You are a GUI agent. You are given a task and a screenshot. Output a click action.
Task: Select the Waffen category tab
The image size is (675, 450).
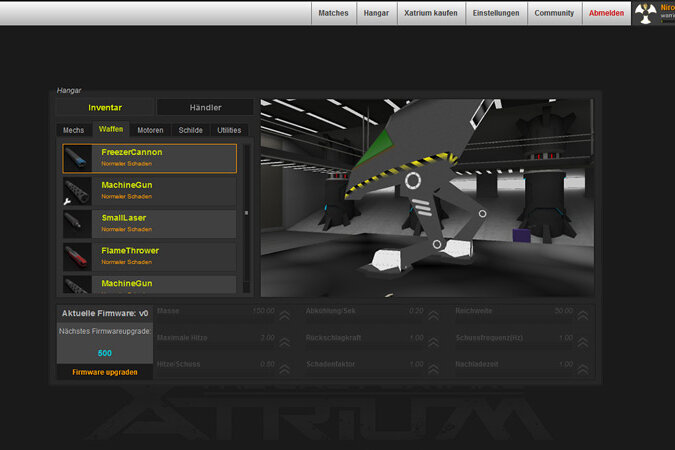111,129
